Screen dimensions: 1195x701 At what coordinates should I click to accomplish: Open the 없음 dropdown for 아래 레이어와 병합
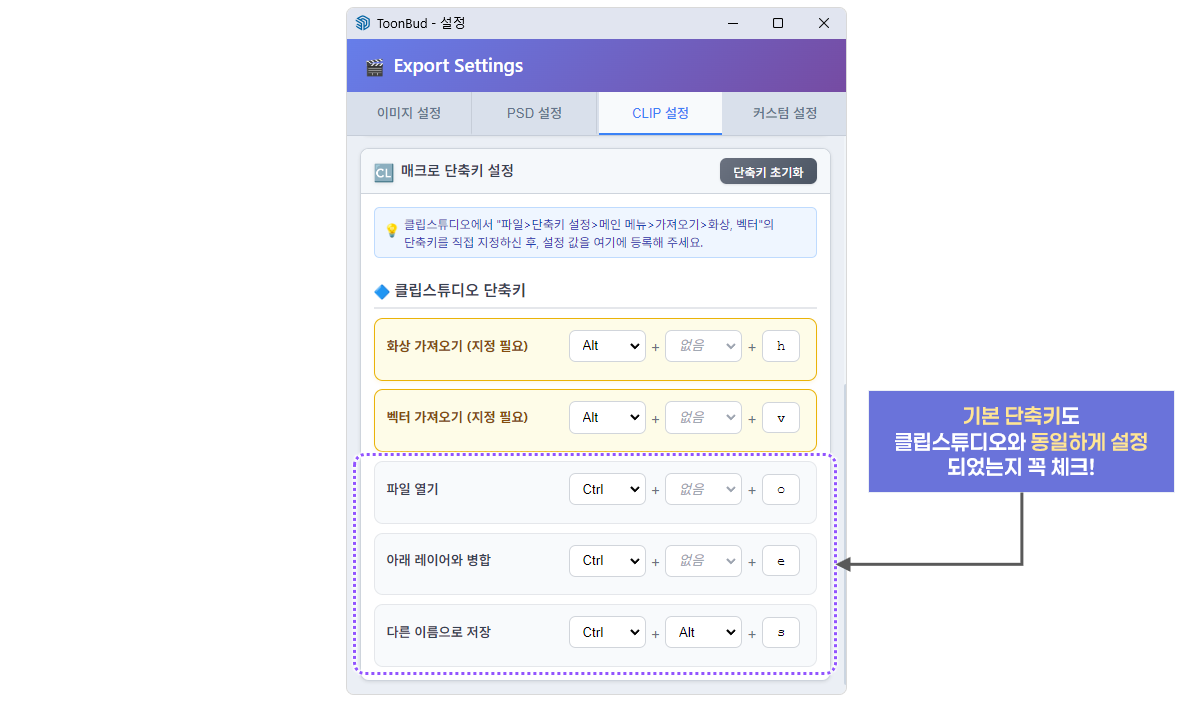coord(703,560)
